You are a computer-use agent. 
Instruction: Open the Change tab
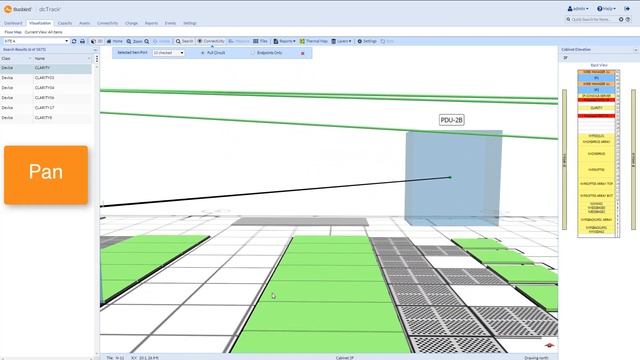pos(131,23)
